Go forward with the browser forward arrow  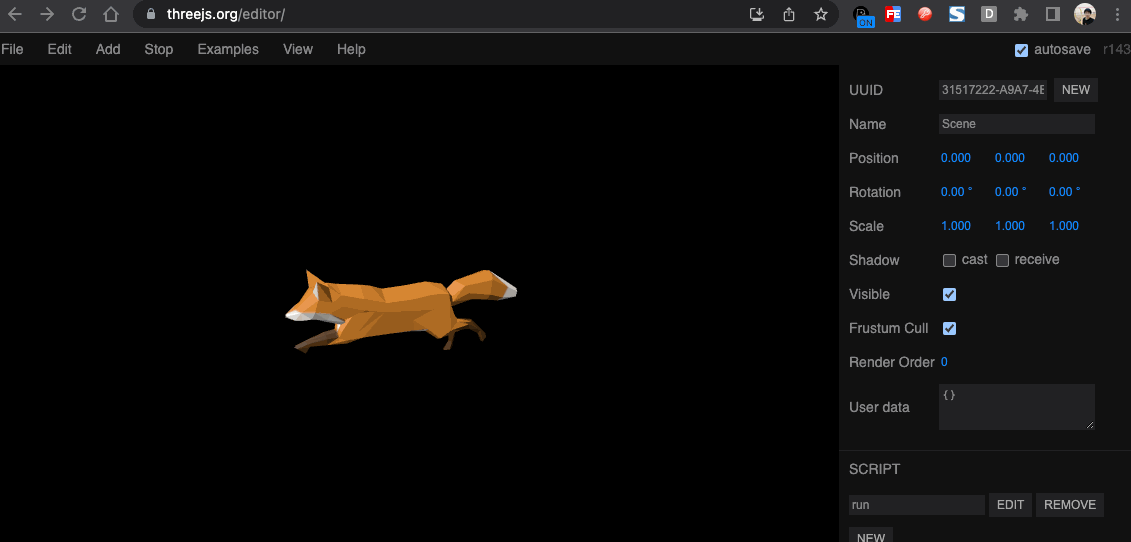(47, 14)
